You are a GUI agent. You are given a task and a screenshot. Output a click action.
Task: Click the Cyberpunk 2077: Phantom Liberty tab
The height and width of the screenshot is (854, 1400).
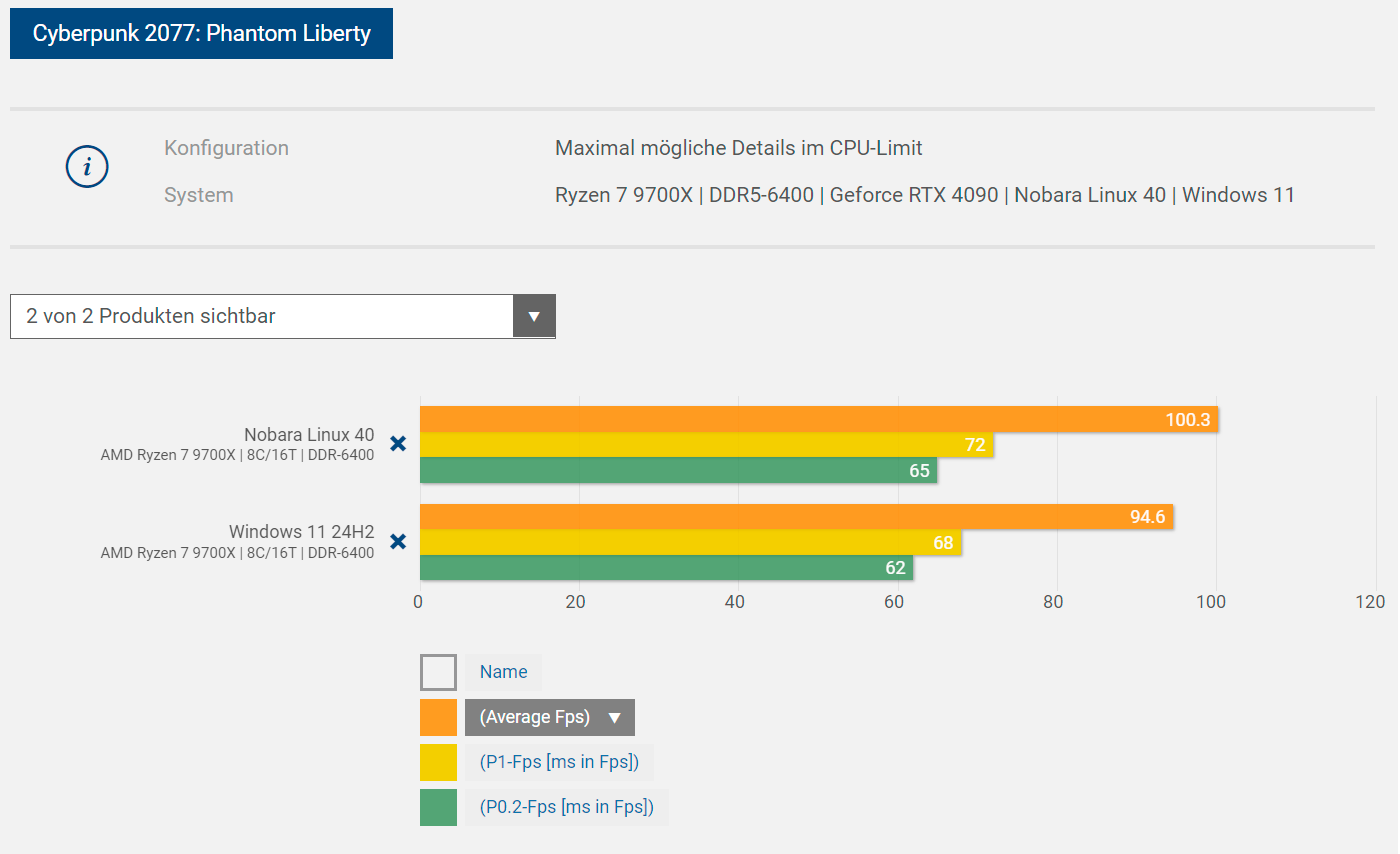coord(201,34)
